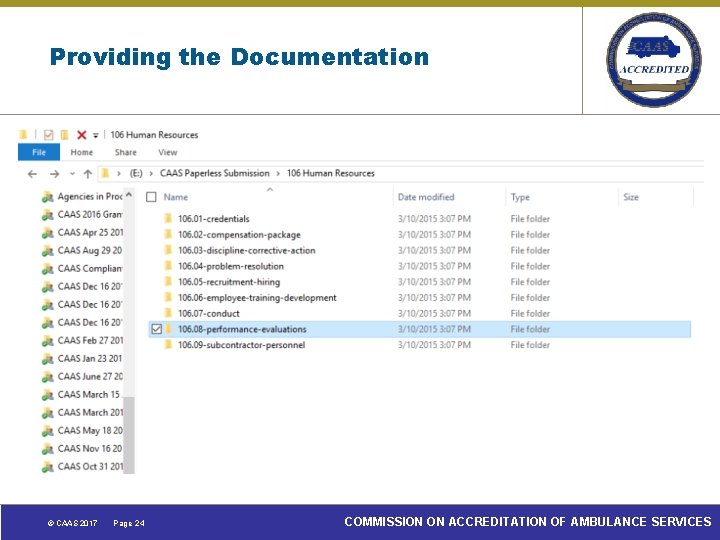Viewport: 720px width, 540px height.
Task: Click the 106.09-subcontractor-personnel name
Action: 242,345
